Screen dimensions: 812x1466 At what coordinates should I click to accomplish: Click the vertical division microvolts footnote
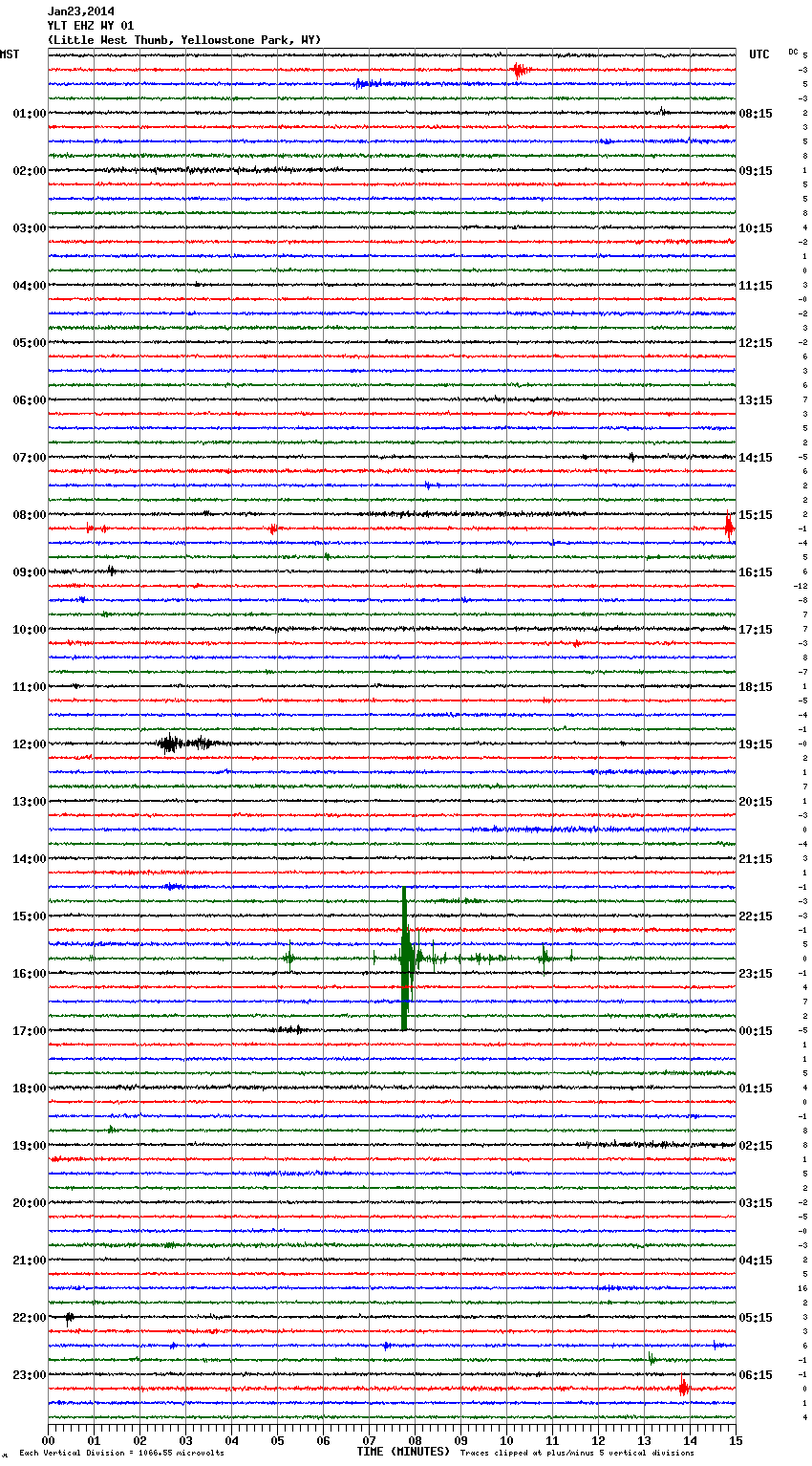tap(121, 1454)
